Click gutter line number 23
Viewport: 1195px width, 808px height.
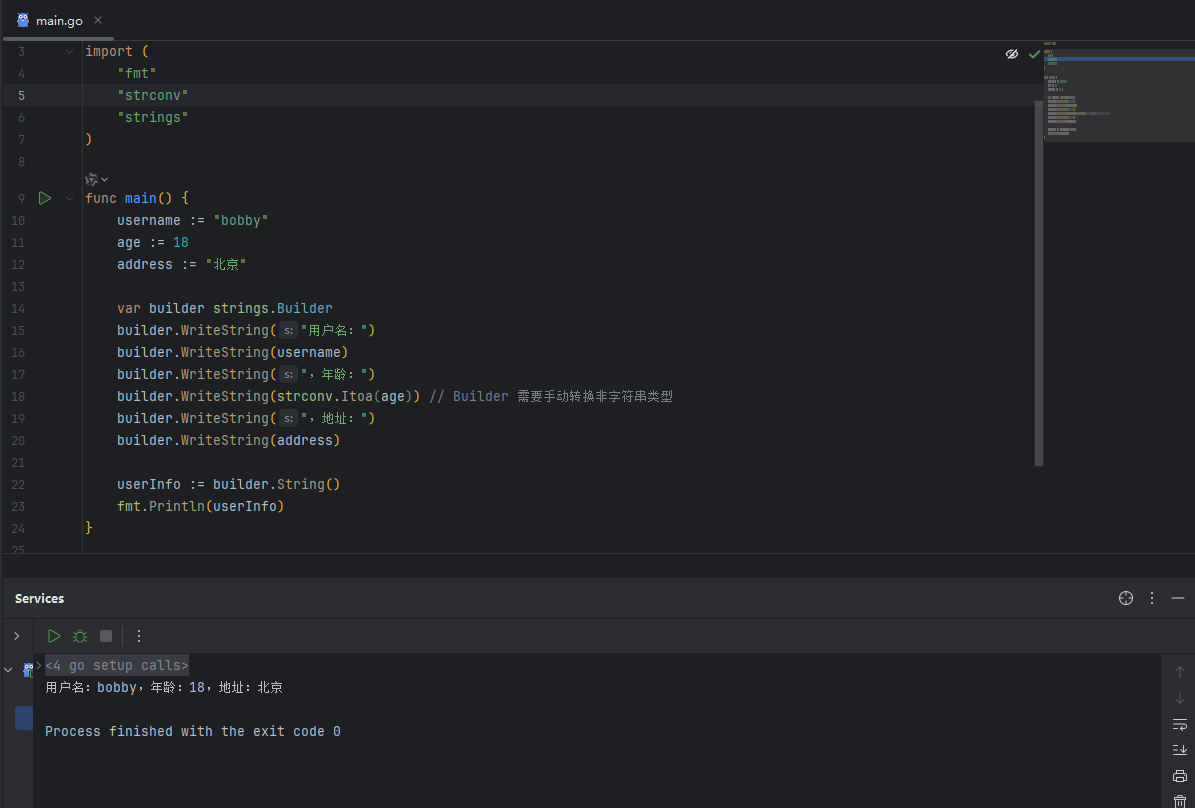[18, 506]
